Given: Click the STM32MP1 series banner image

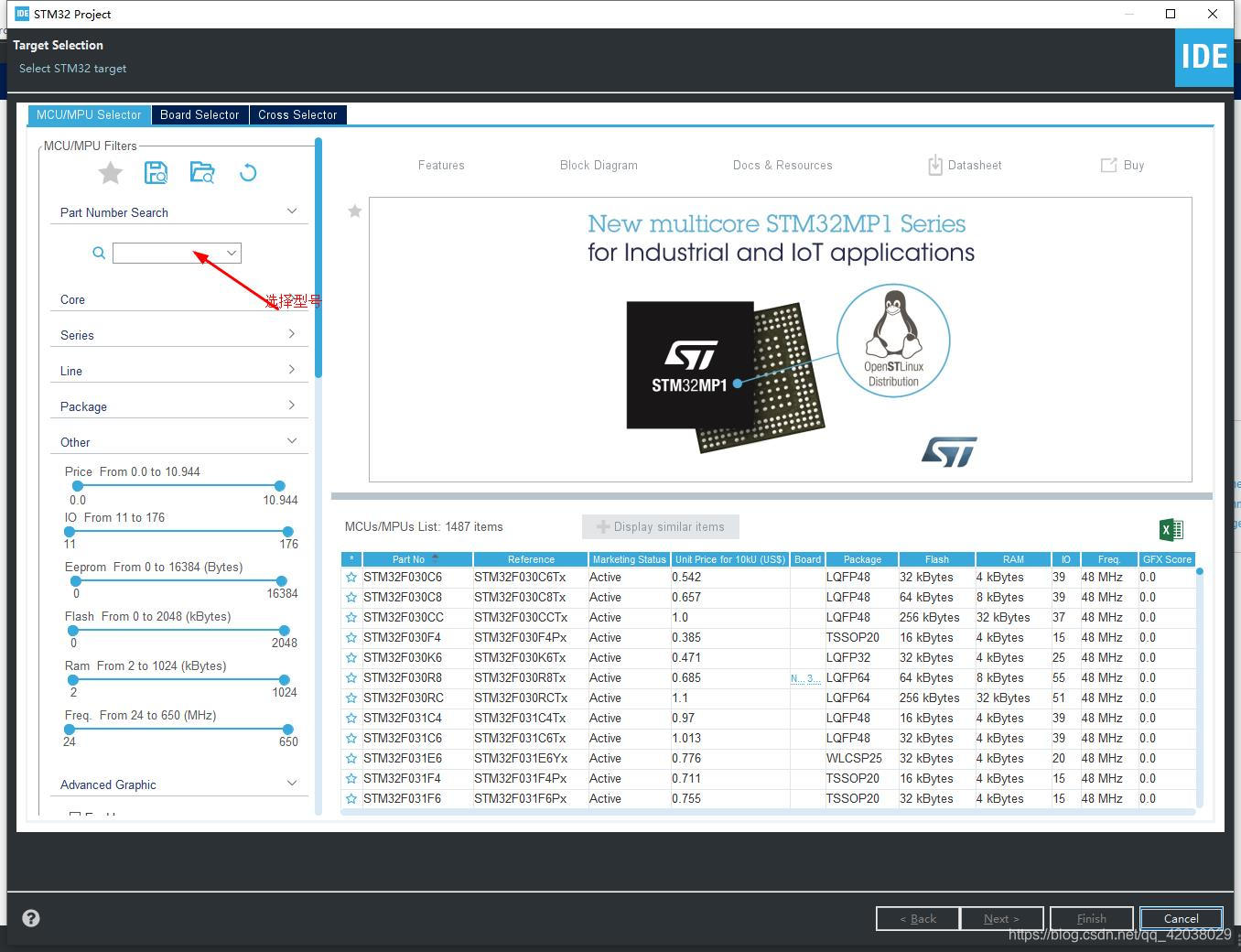Looking at the screenshot, I should click(x=781, y=340).
